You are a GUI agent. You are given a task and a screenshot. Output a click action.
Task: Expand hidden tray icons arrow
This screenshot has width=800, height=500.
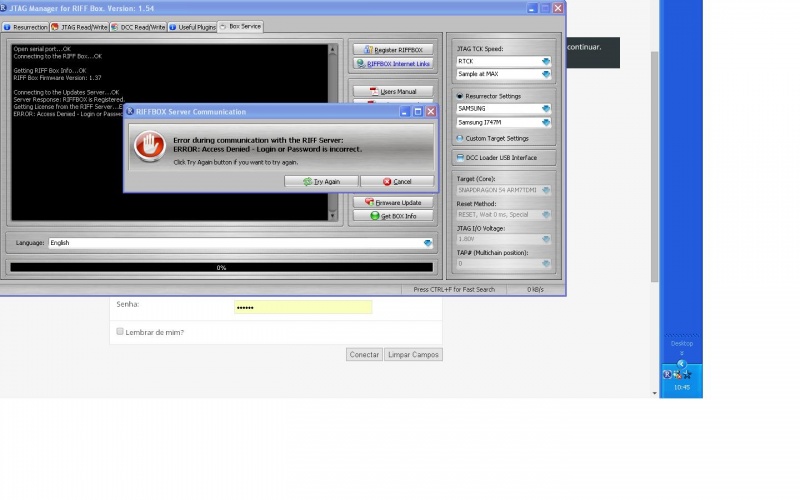tap(682, 364)
